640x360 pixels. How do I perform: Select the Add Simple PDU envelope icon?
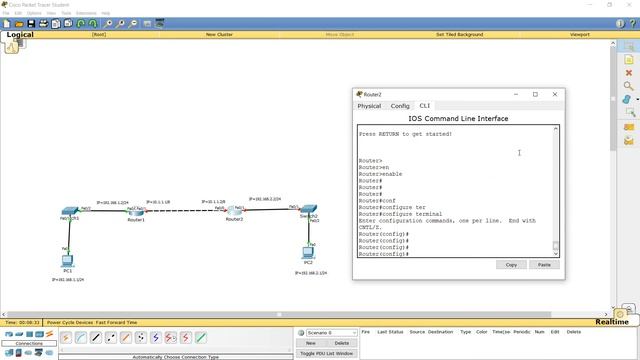pyautogui.click(x=629, y=127)
